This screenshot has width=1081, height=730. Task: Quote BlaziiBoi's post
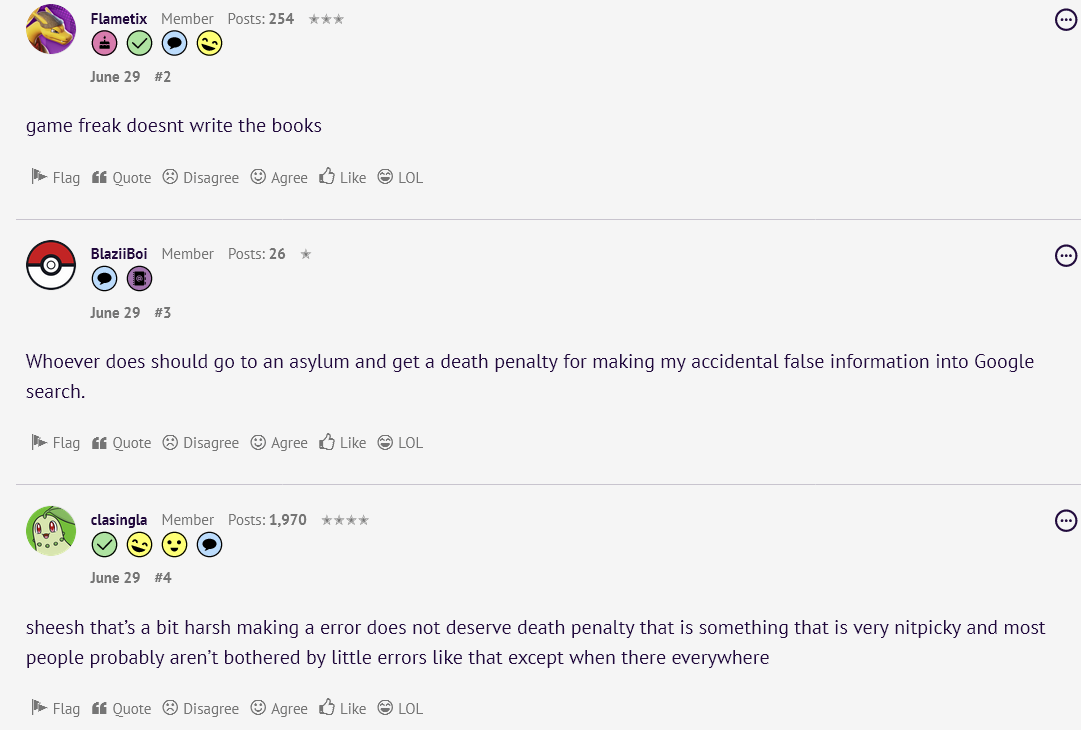click(121, 442)
